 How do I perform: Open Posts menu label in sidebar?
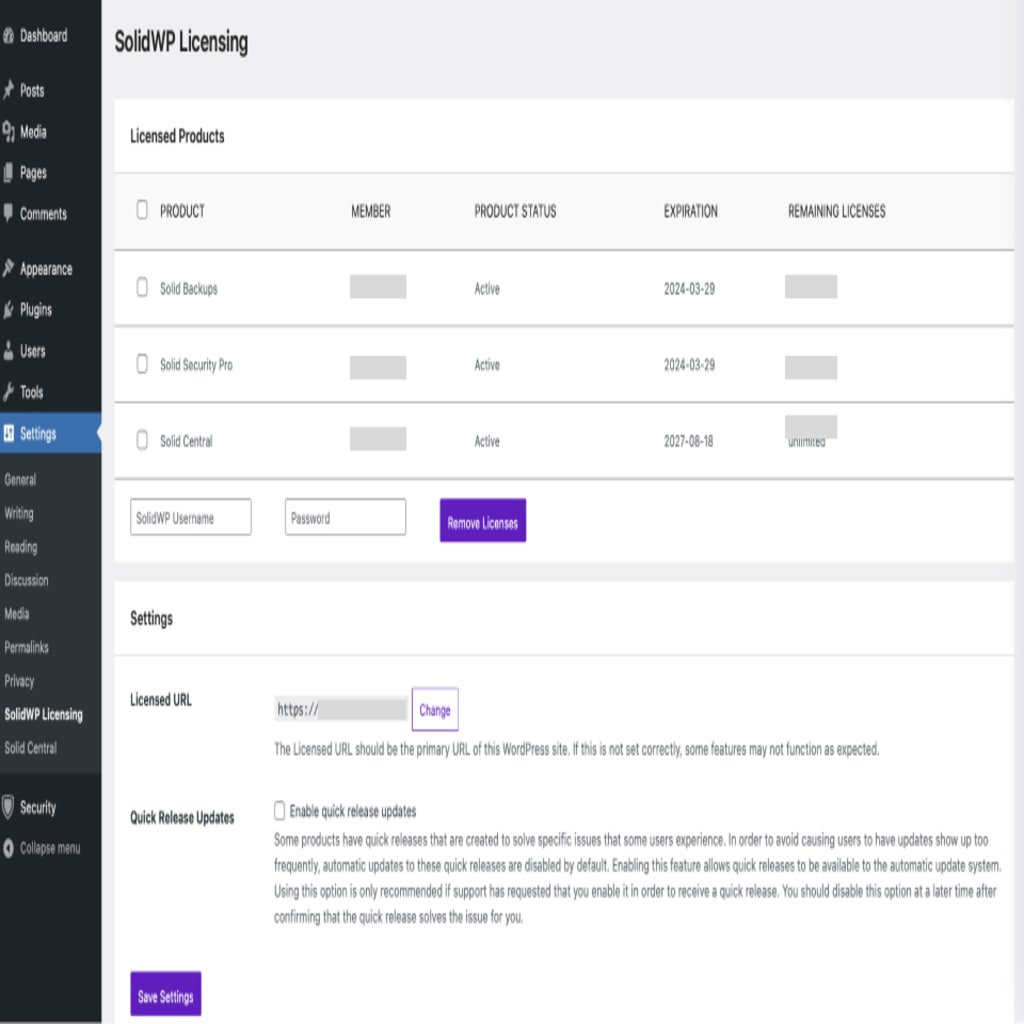tap(32, 91)
